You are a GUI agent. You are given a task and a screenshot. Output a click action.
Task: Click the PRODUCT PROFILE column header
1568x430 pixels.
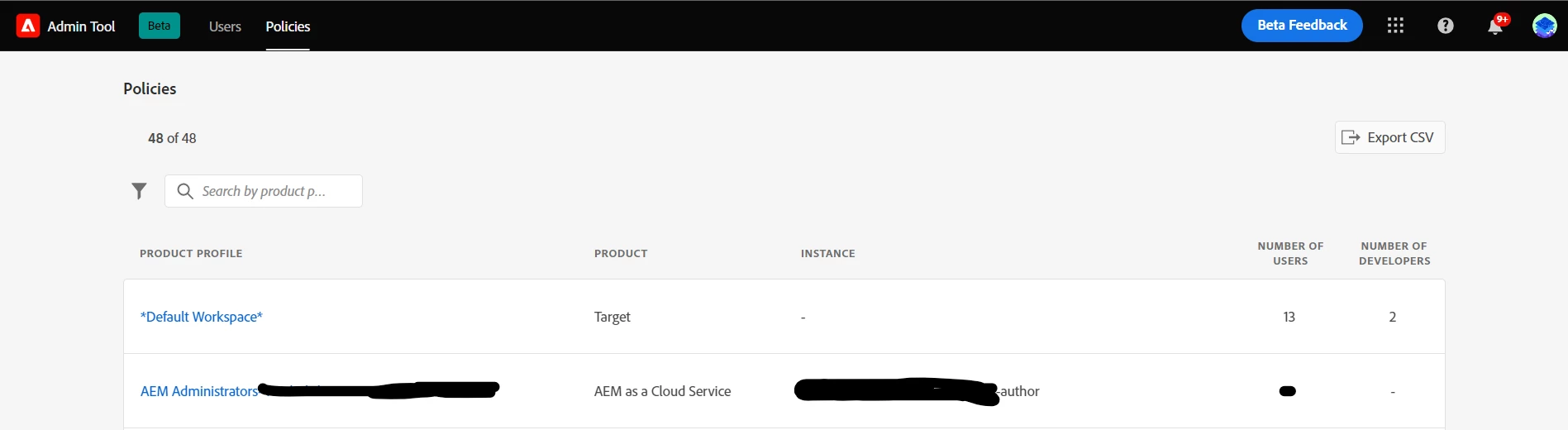tap(191, 254)
